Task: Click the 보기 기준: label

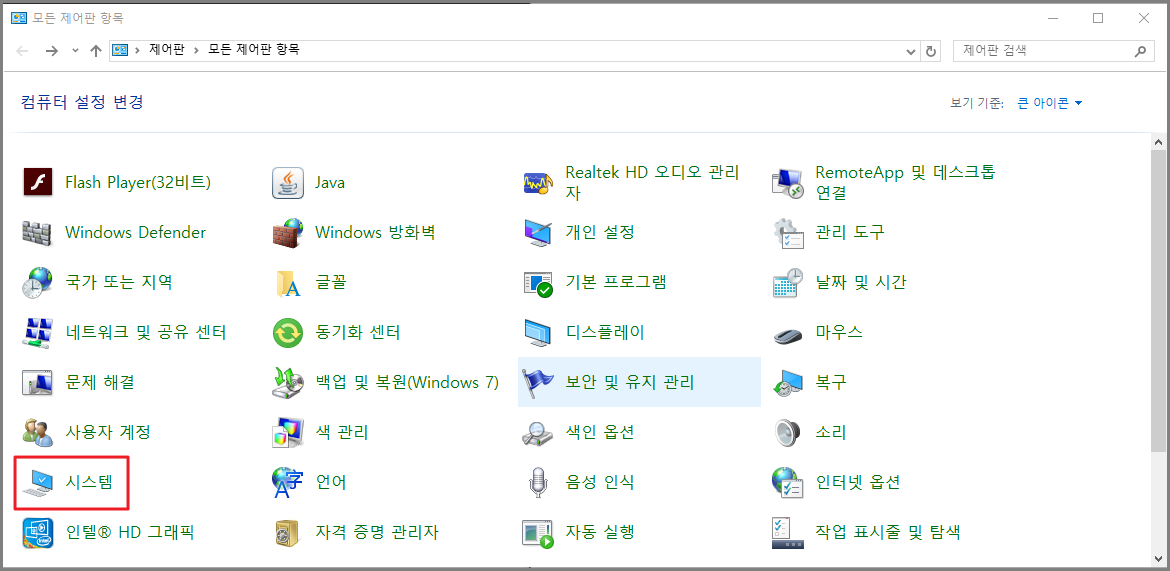Action: coord(977,103)
